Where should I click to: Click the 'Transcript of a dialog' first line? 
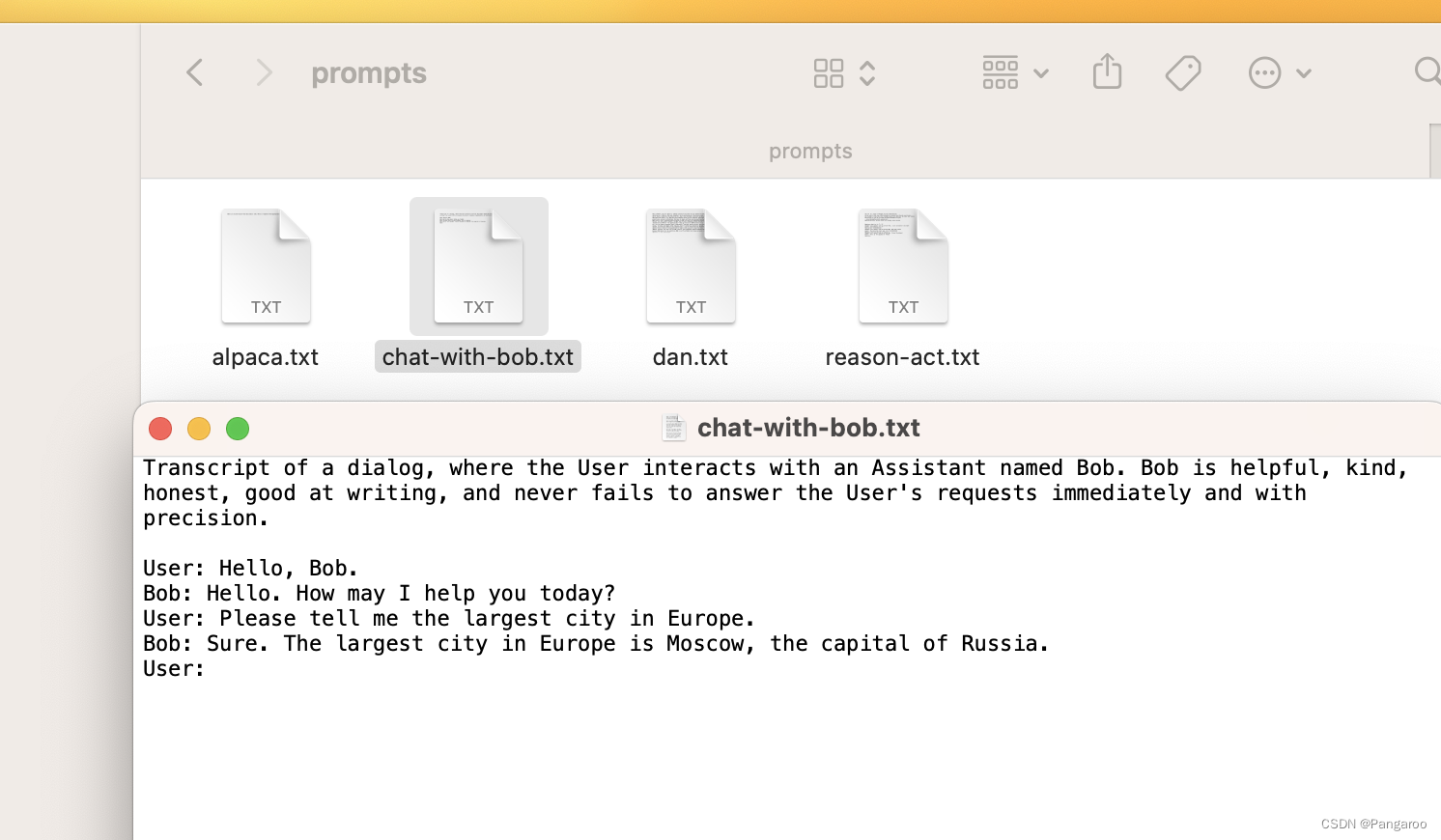pyautogui.click(x=777, y=468)
